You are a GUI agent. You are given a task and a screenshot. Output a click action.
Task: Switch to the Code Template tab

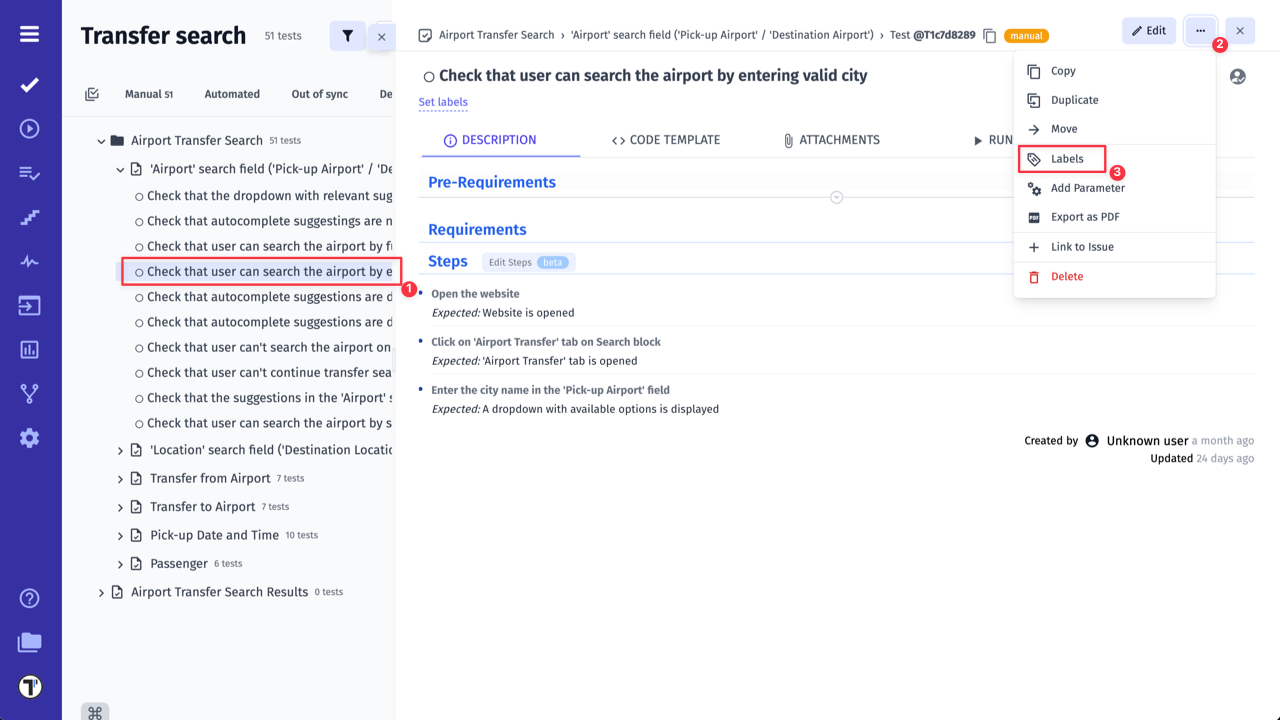point(666,140)
